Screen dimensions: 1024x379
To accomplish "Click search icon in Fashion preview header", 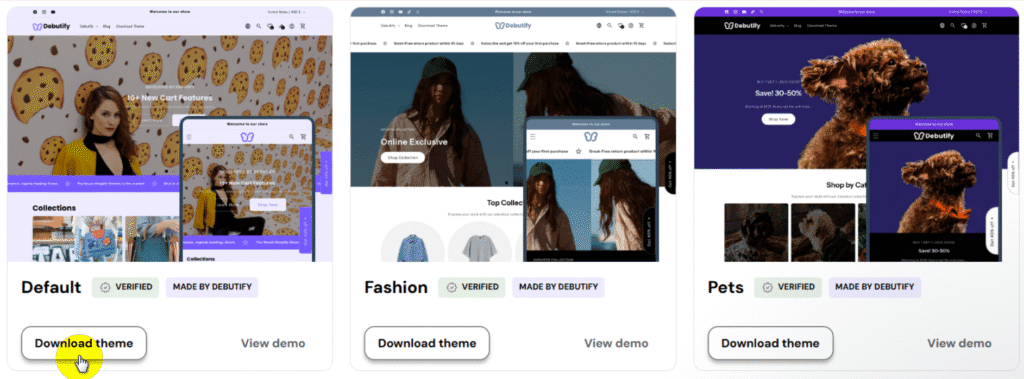I will (609, 25).
